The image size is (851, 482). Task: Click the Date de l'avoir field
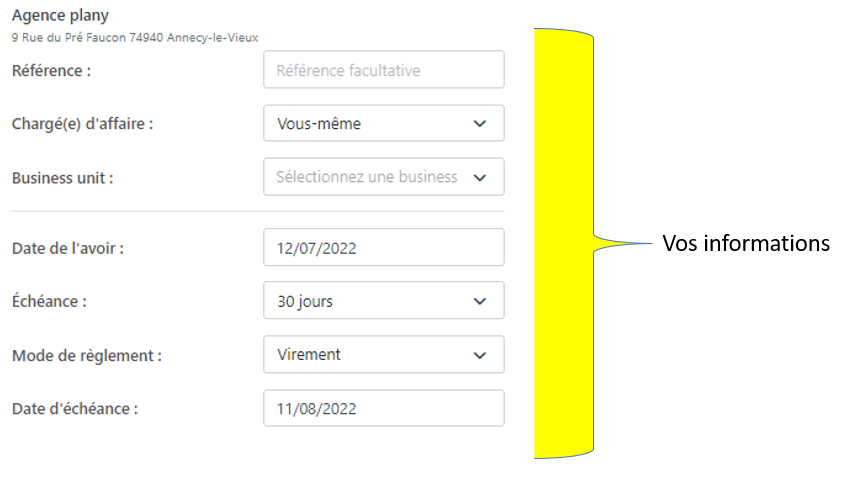click(383, 248)
